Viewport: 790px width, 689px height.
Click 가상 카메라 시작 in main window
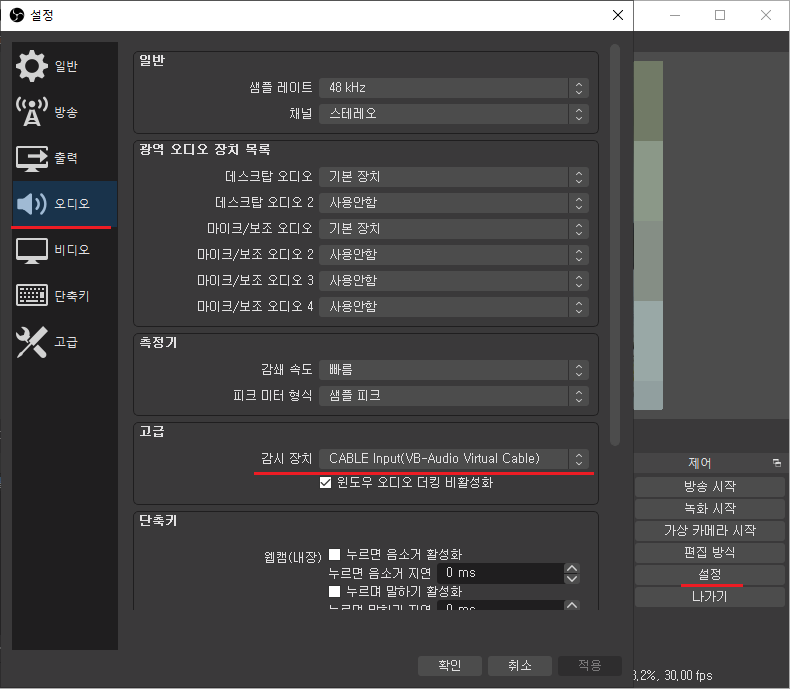pos(710,531)
